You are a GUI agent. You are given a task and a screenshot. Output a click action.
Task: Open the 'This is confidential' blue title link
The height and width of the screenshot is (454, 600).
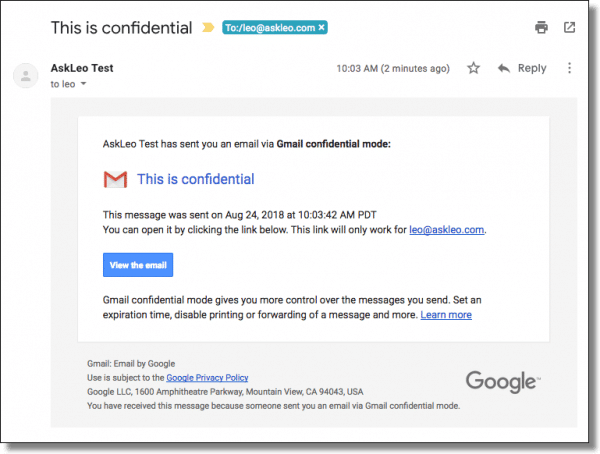point(196,179)
